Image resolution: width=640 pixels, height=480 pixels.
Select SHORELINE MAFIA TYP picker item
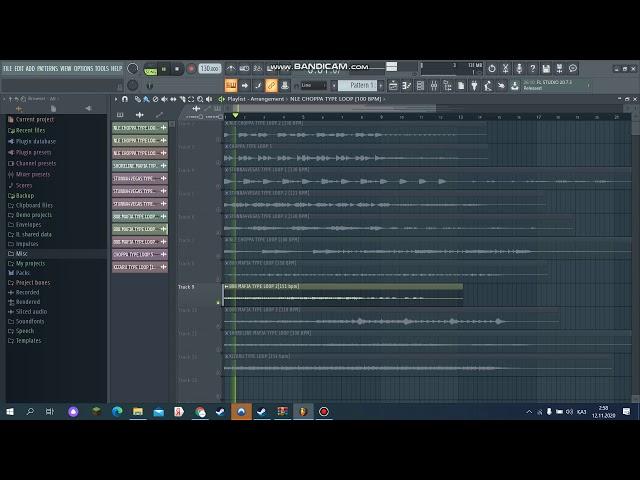[140, 166]
